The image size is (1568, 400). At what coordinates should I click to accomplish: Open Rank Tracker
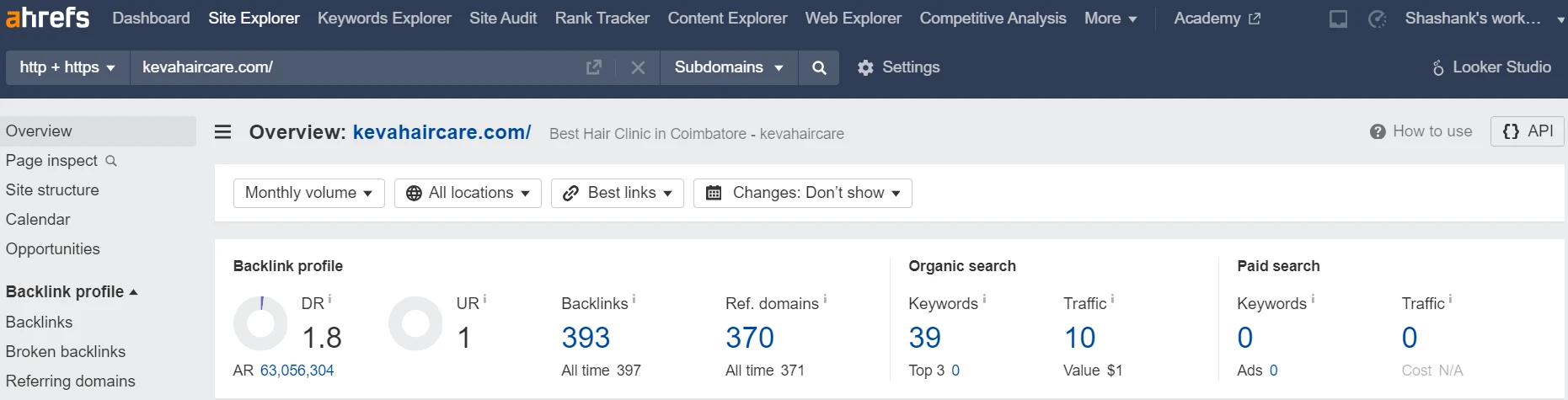pyautogui.click(x=602, y=18)
